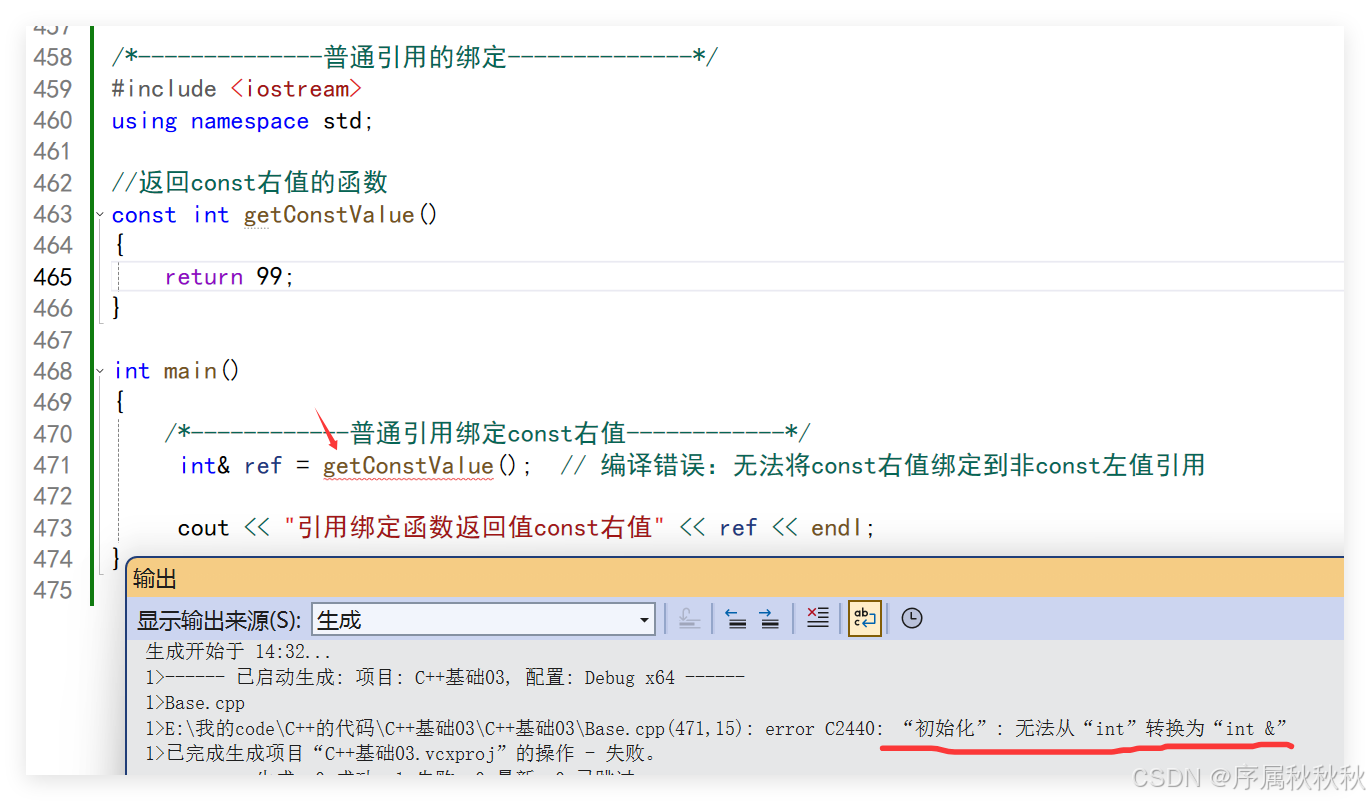The image size is (1370, 801).
Task: Click the cout statement on line 473
Action: (x=526, y=528)
